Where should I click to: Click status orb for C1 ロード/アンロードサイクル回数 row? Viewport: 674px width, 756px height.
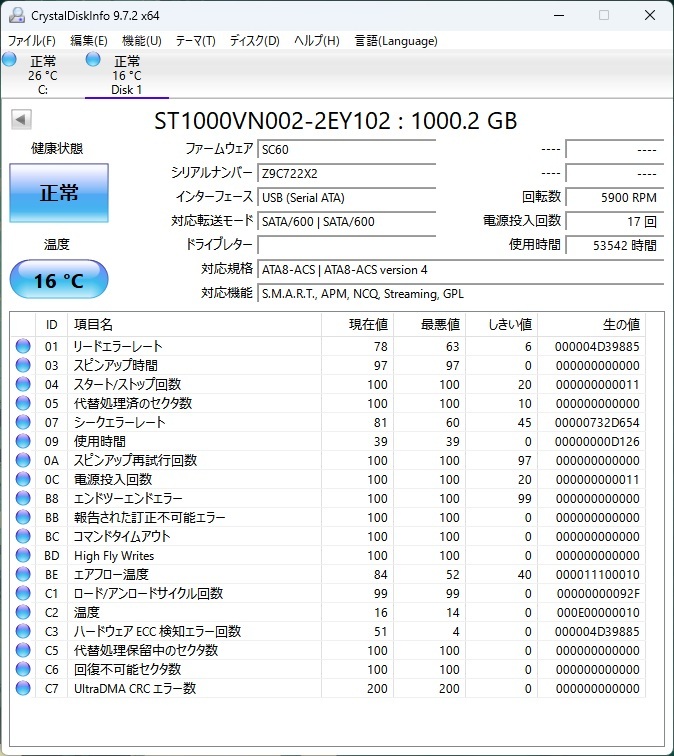23,593
